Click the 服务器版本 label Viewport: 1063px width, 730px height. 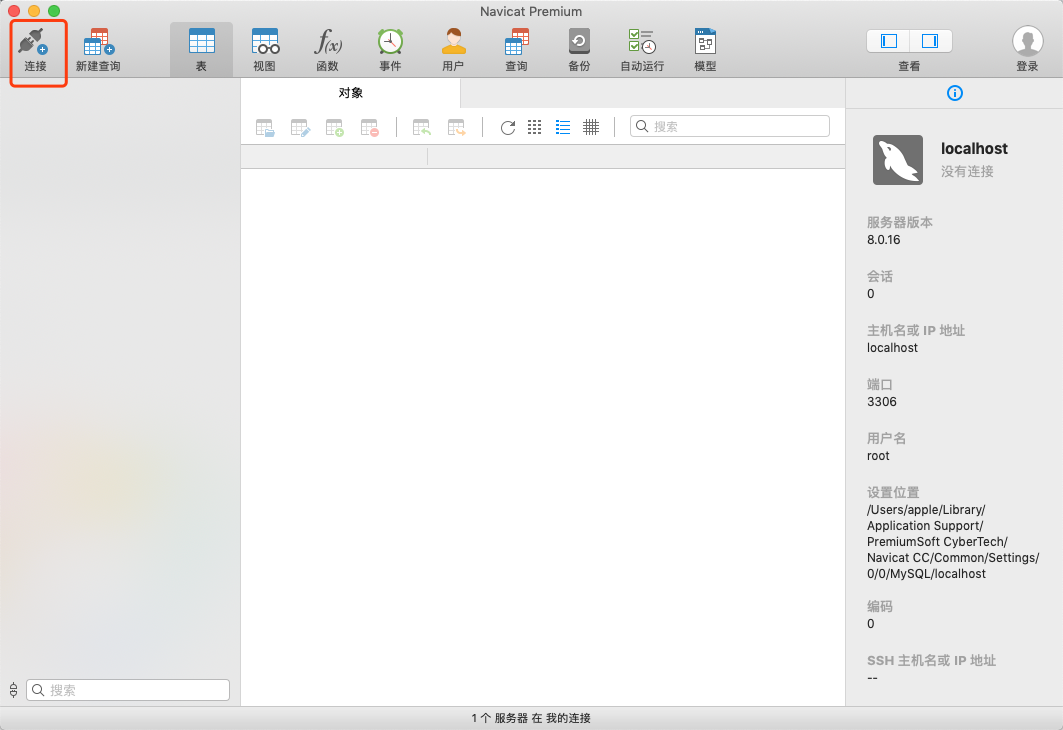[900, 222]
